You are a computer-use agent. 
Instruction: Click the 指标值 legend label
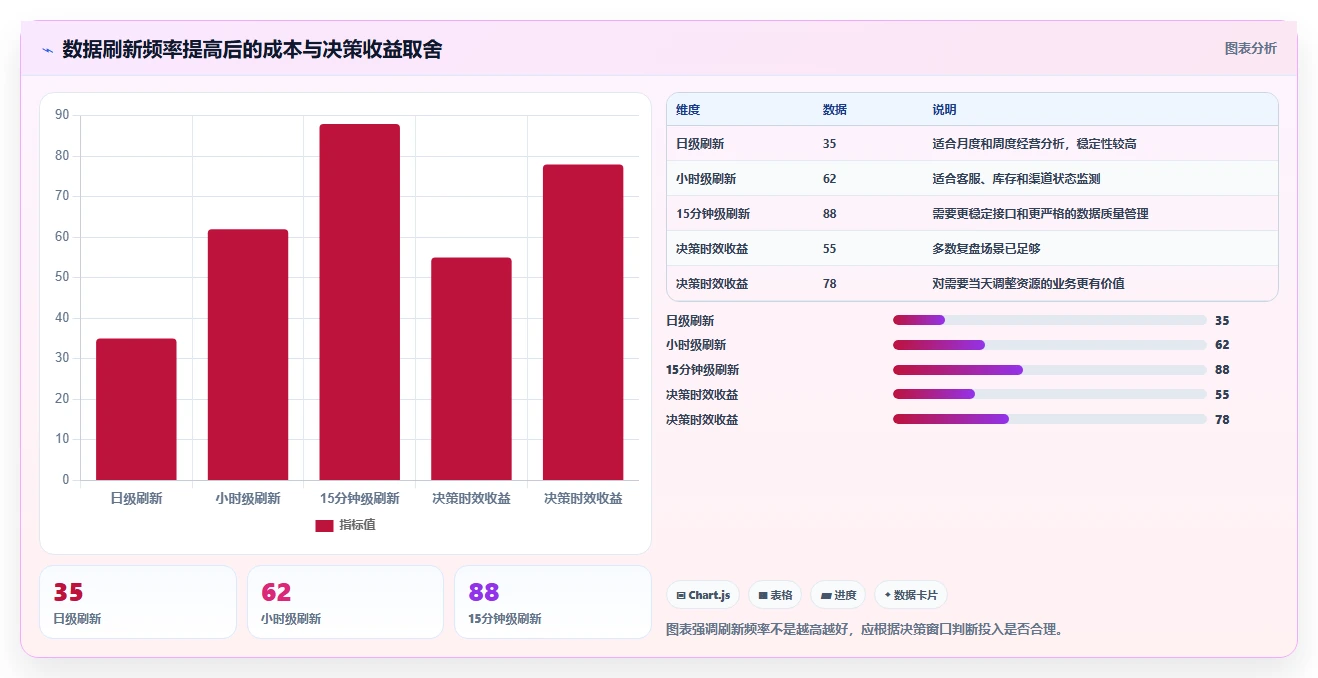tap(357, 525)
